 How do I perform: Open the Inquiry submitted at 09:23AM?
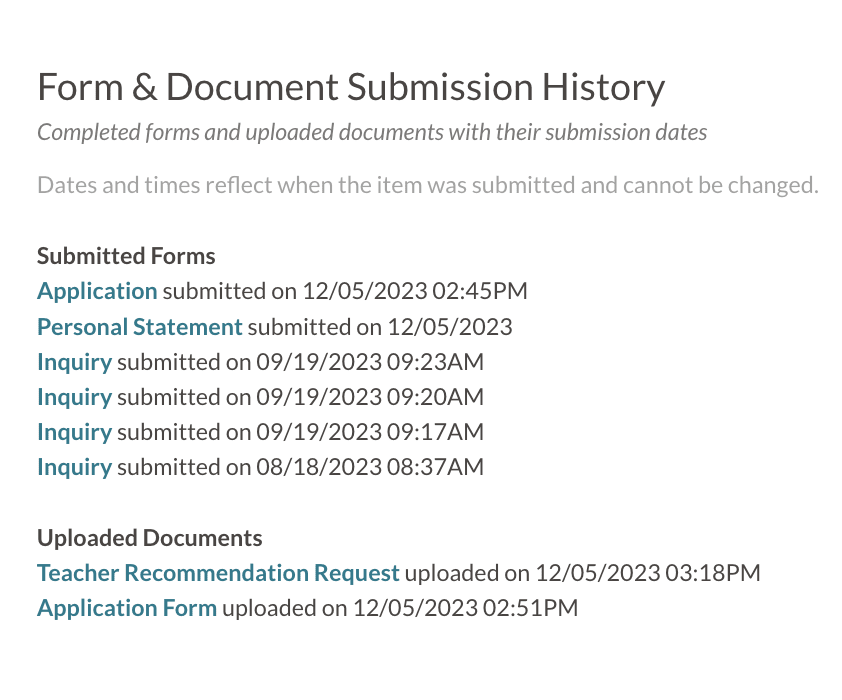pyautogui.click(x=74, y=362)
